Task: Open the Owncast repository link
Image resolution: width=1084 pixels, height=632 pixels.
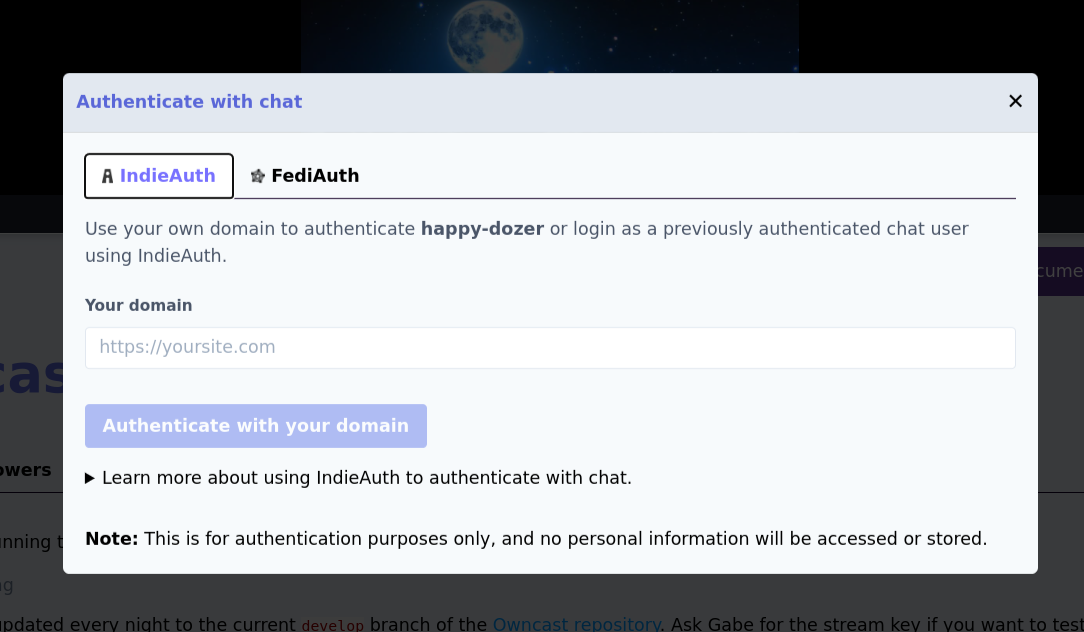Action: 576,625
